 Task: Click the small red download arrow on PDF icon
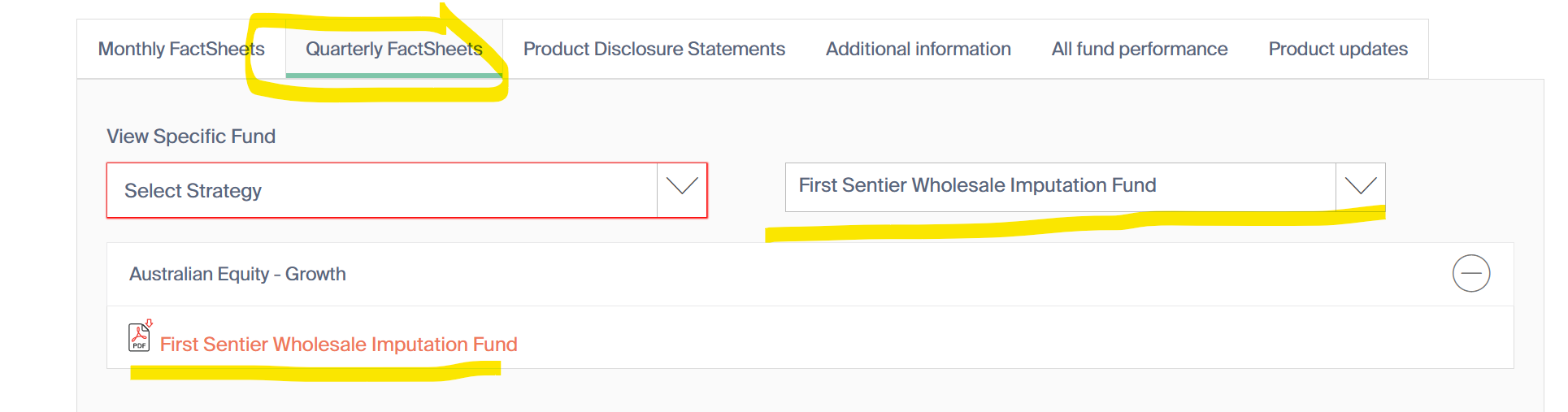click(149, 323)
